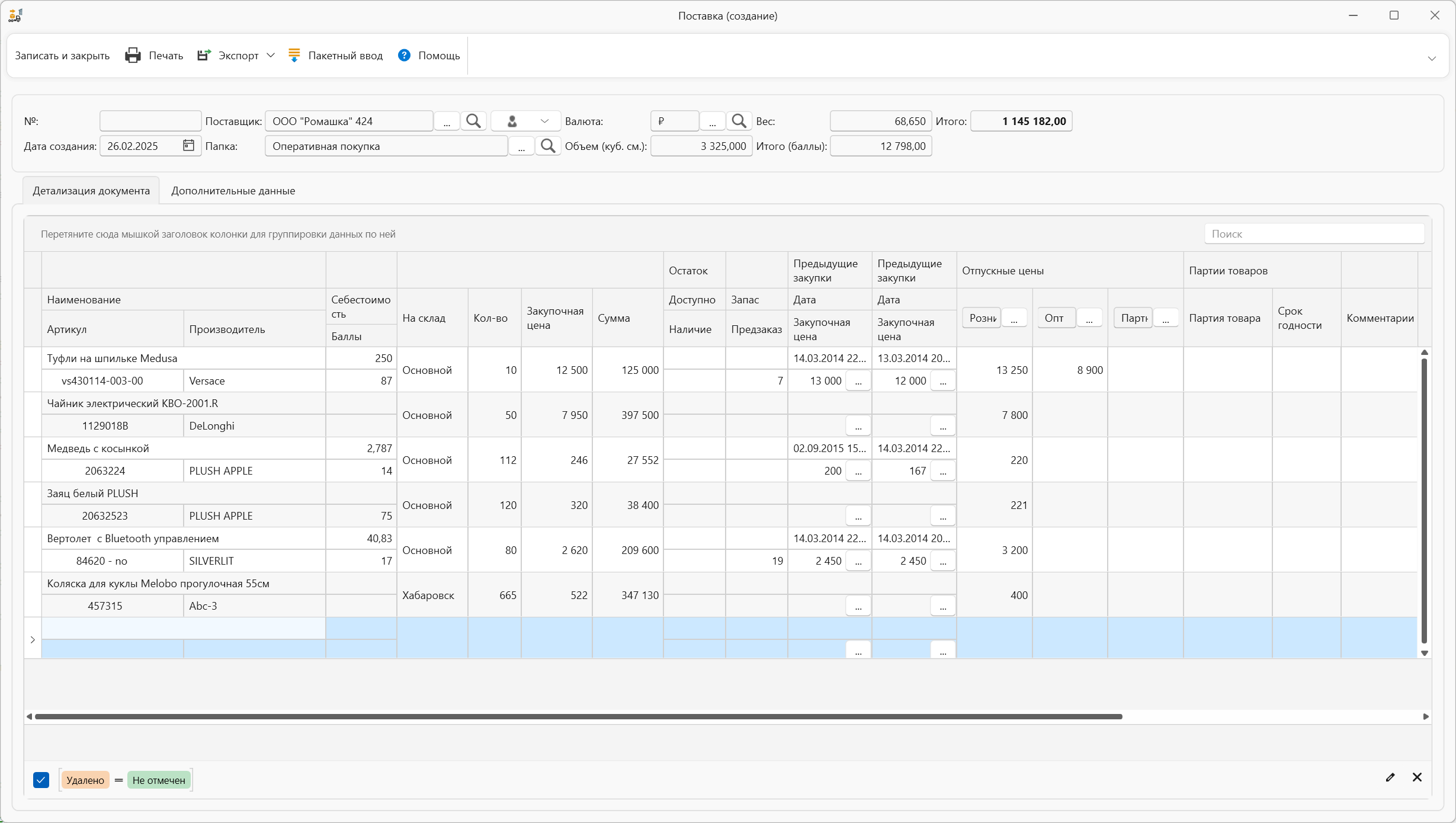Click the Поиск search field
Screen dimensions: 1456x823
[x=1314, y=234]
